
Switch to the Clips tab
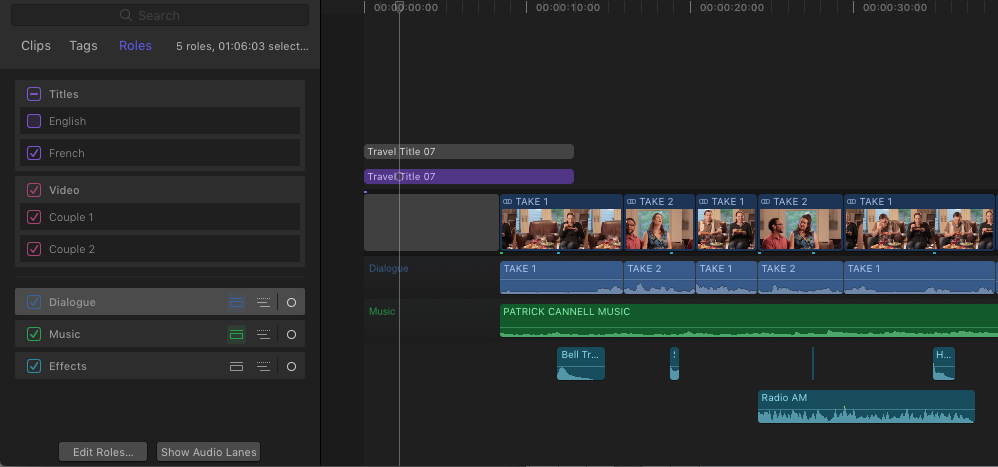click(36, 46)
